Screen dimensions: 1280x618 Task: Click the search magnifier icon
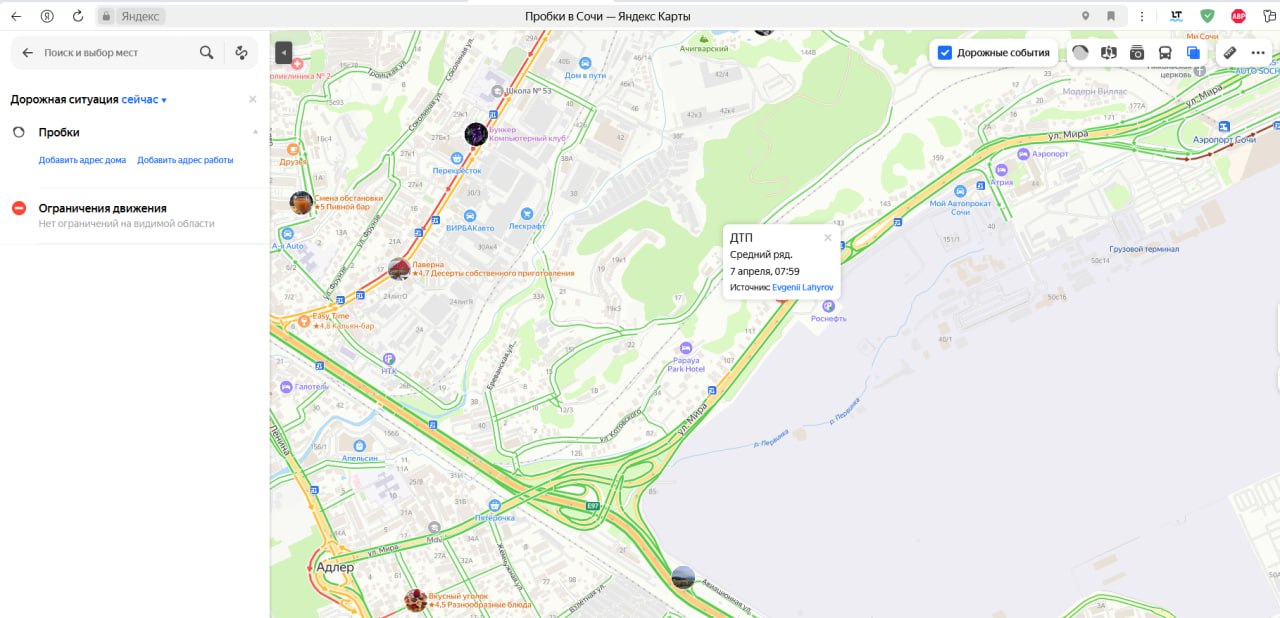[x=206, y=53]
